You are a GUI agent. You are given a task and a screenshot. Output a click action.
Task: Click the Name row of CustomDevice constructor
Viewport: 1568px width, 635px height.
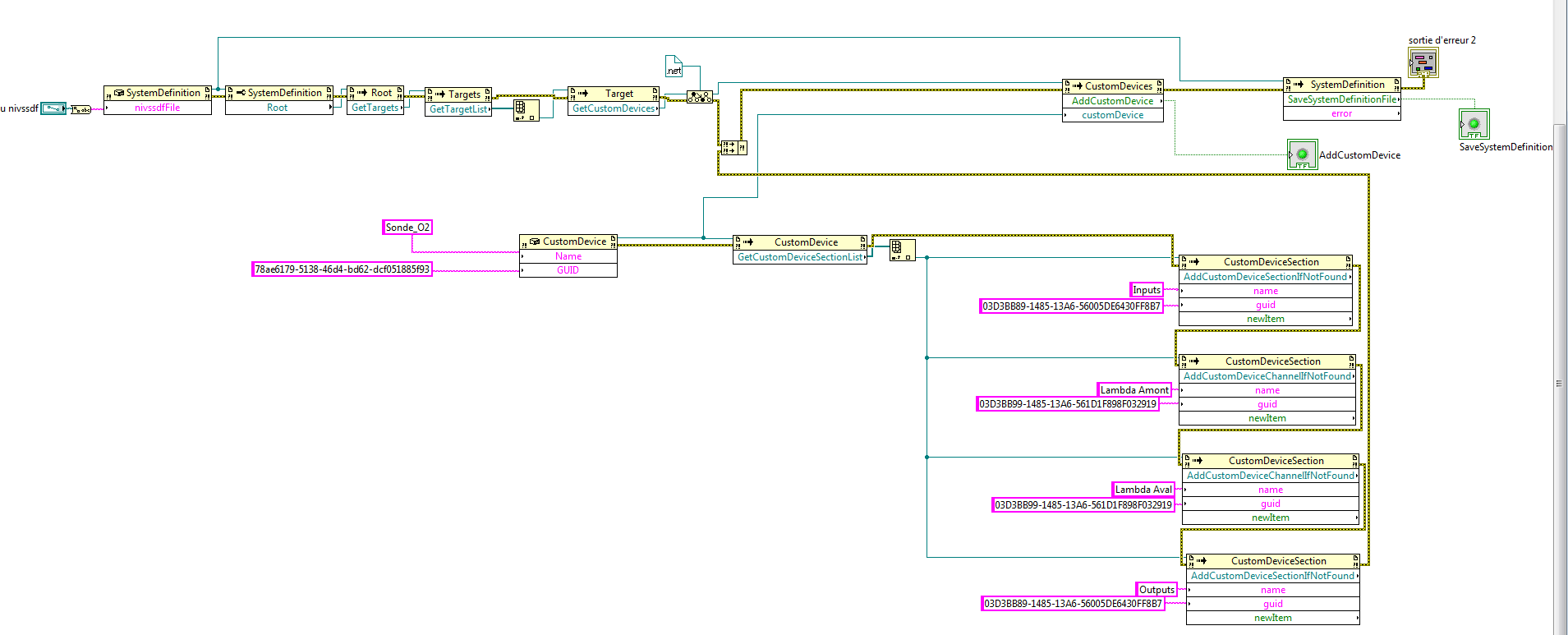coord(568,256)
